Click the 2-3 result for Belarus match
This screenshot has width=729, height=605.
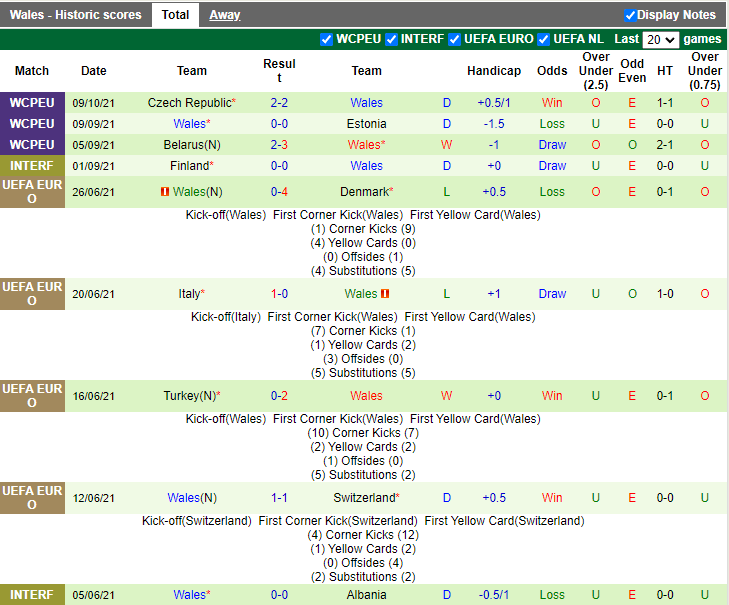(x=279, y=145)
